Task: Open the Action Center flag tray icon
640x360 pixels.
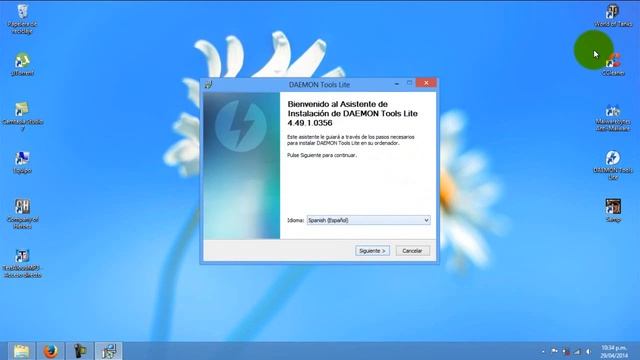Action: (554, 351)
